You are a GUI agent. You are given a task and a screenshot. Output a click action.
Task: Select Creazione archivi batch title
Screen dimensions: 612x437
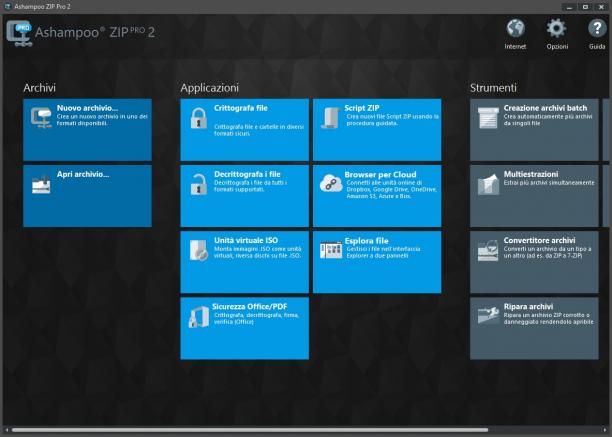(545, 108)
